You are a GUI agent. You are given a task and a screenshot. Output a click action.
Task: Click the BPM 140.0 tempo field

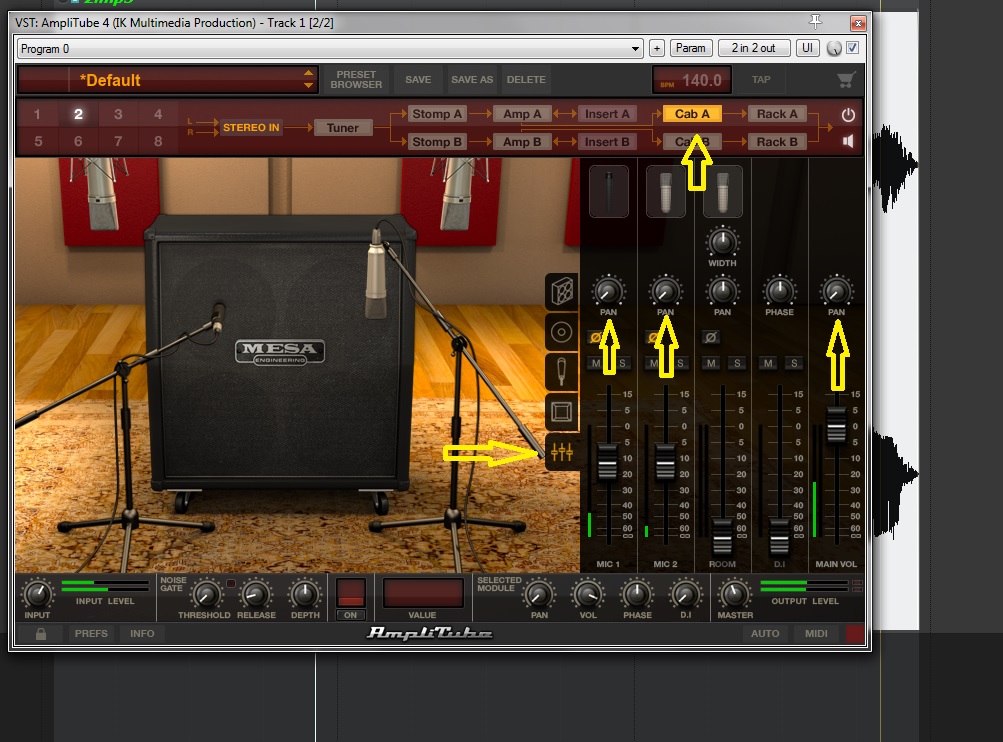pyautogui.click(x=692, y=80)
